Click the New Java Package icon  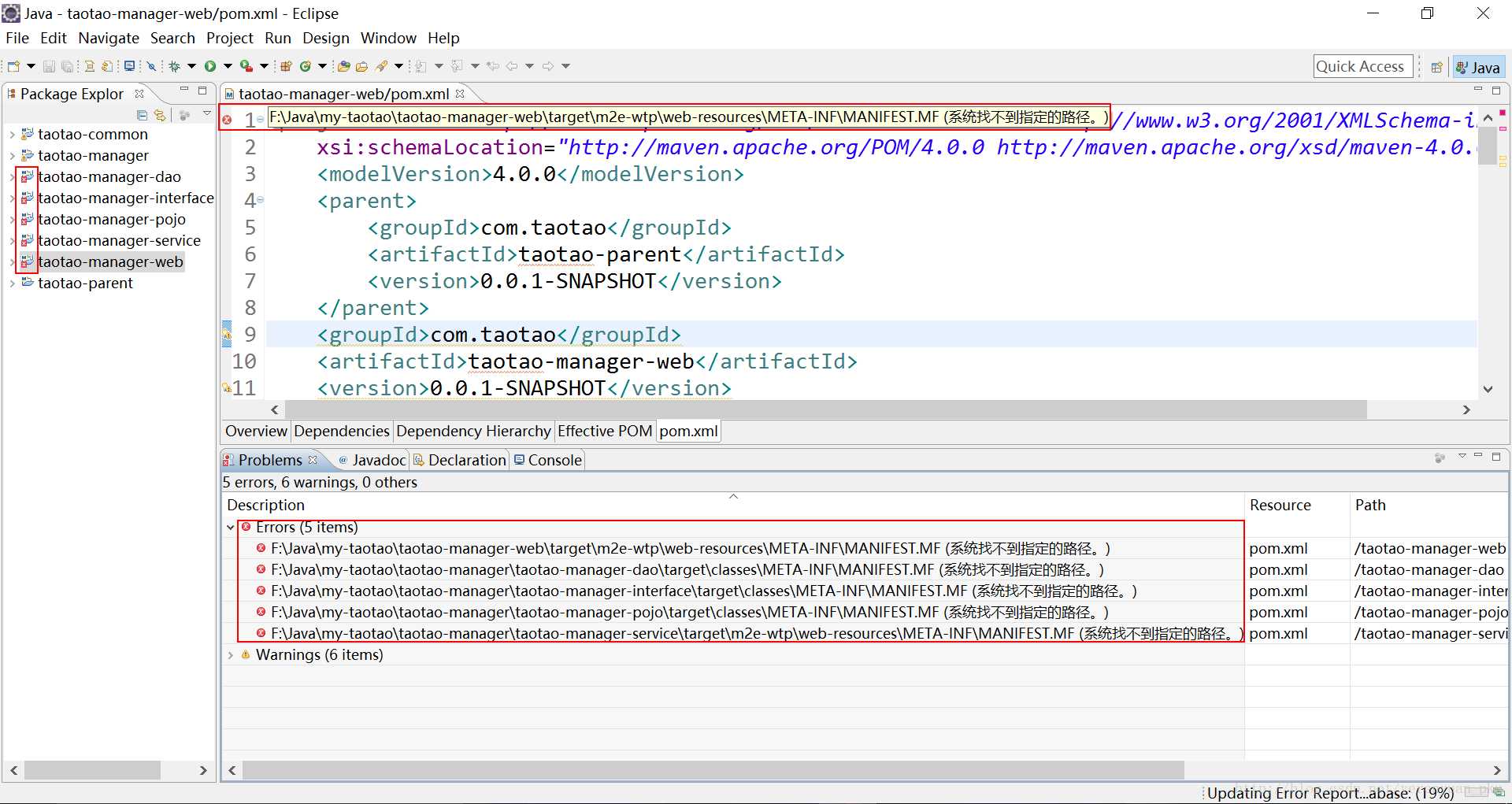point(286,66)
